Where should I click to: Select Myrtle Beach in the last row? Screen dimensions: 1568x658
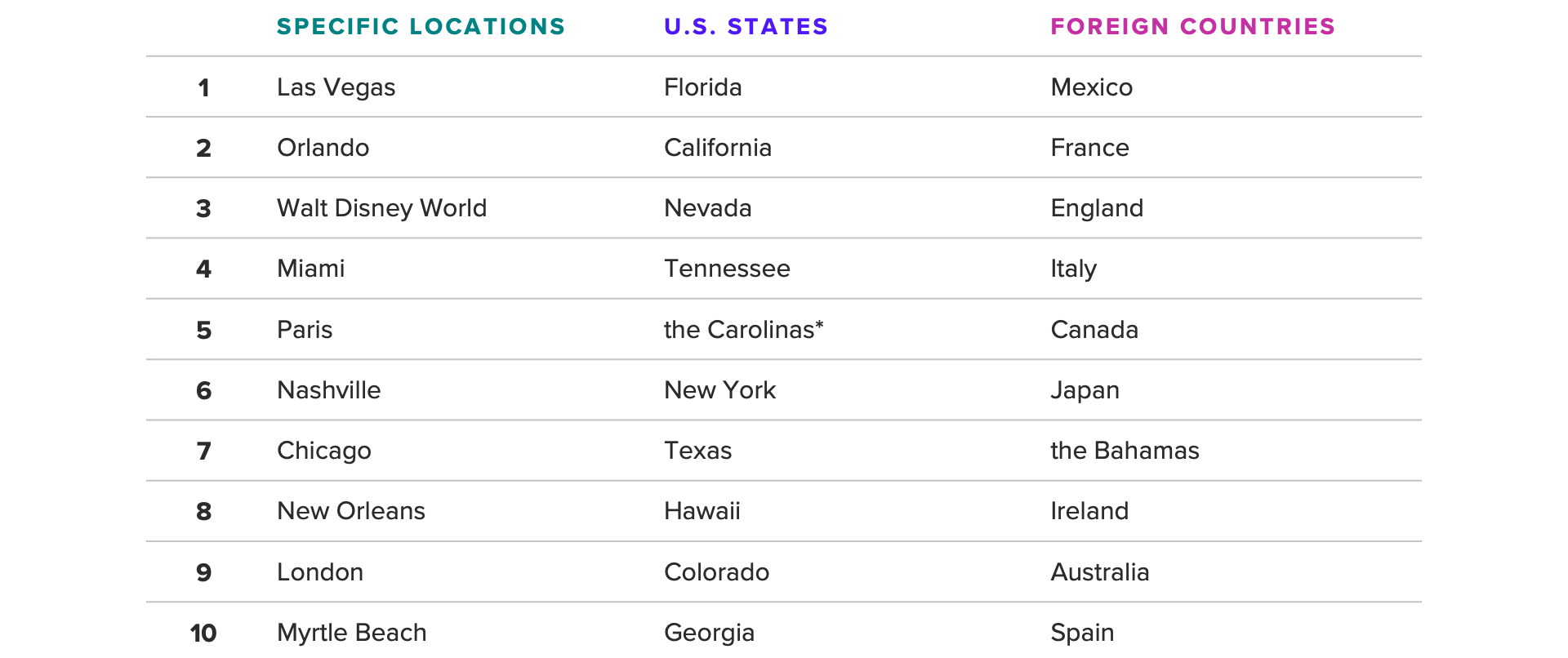351,633
